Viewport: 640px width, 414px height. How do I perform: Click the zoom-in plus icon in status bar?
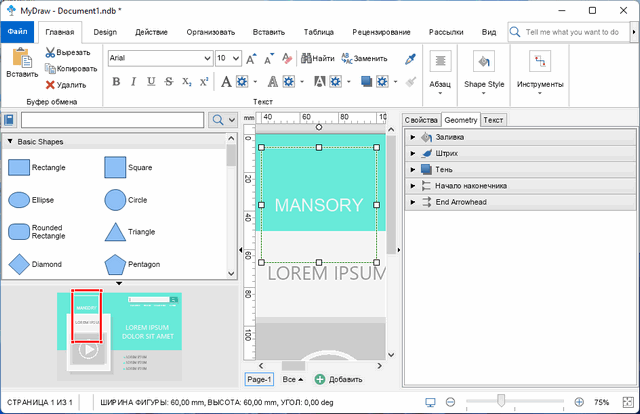click(x=578, y=402)
